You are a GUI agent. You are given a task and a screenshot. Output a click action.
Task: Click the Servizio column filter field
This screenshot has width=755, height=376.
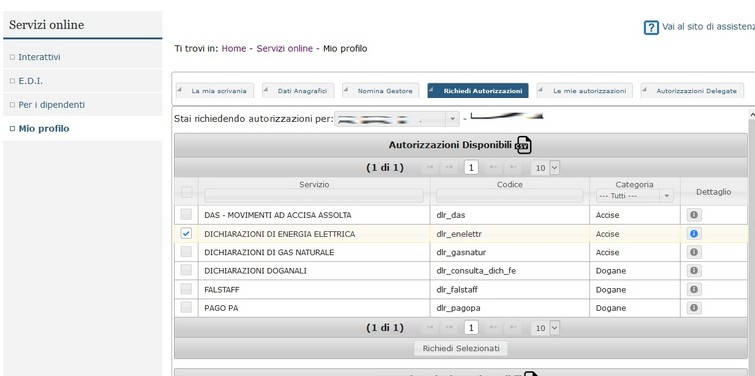point(314,195)
